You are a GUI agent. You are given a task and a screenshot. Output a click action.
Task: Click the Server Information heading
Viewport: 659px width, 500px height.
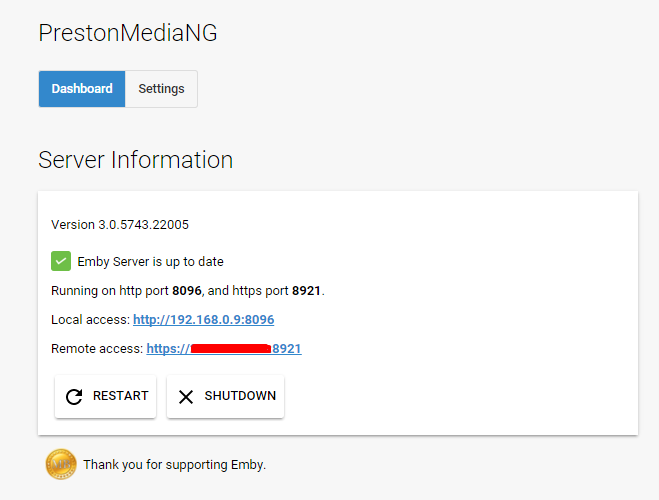click(x=135, y=160)
